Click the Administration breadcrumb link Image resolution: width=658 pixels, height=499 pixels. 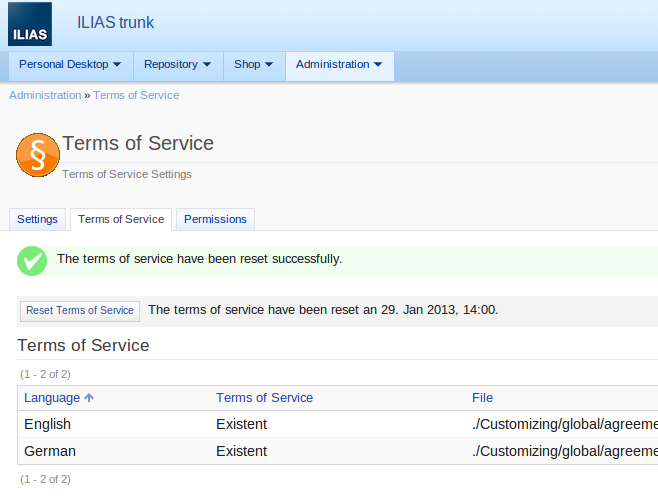pyautogui.click(x=45, y=95)
